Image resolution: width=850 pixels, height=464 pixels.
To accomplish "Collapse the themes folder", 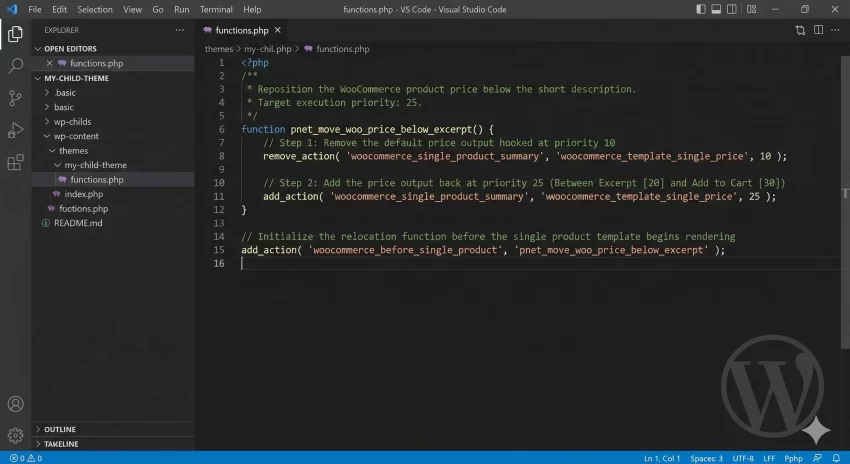I will pos(113,151).
